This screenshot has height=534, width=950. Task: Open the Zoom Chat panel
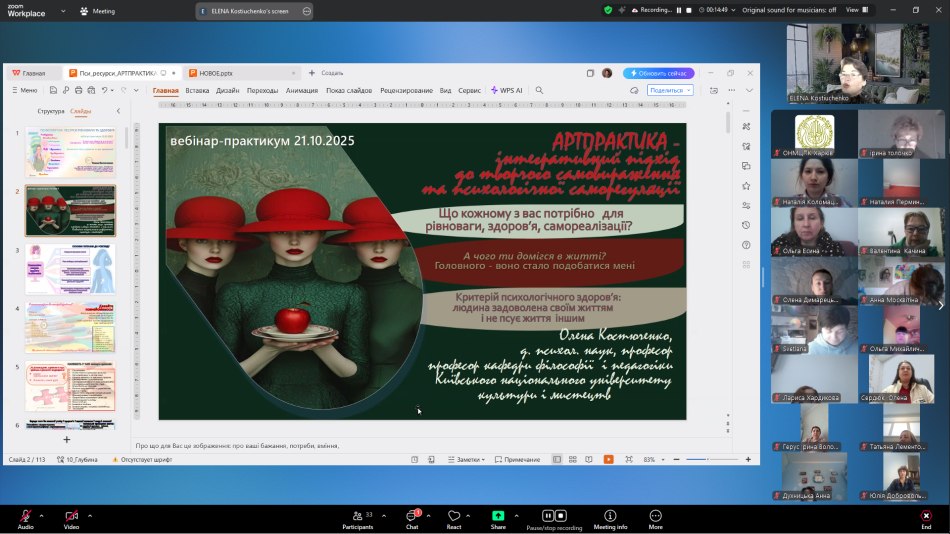[x=411, y=516]
